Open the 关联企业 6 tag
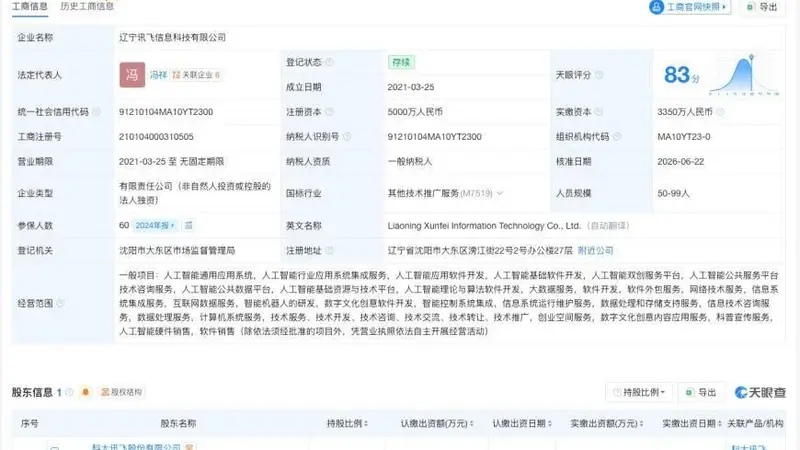Screen dimensions: 800x450 coord(196,75)
